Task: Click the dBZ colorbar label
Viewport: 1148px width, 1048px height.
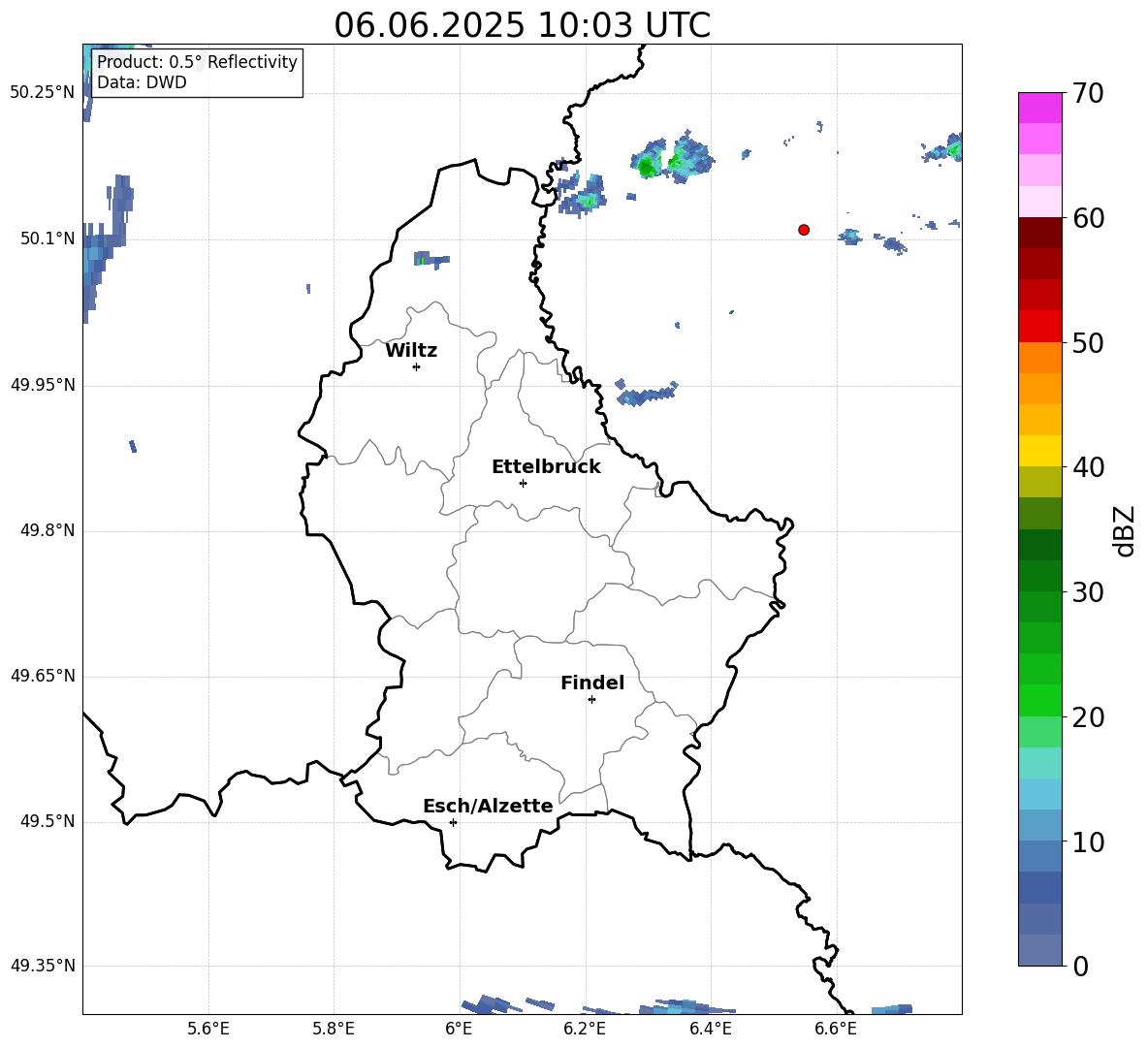Action: pyautogui.click(x=1126, y=530)
